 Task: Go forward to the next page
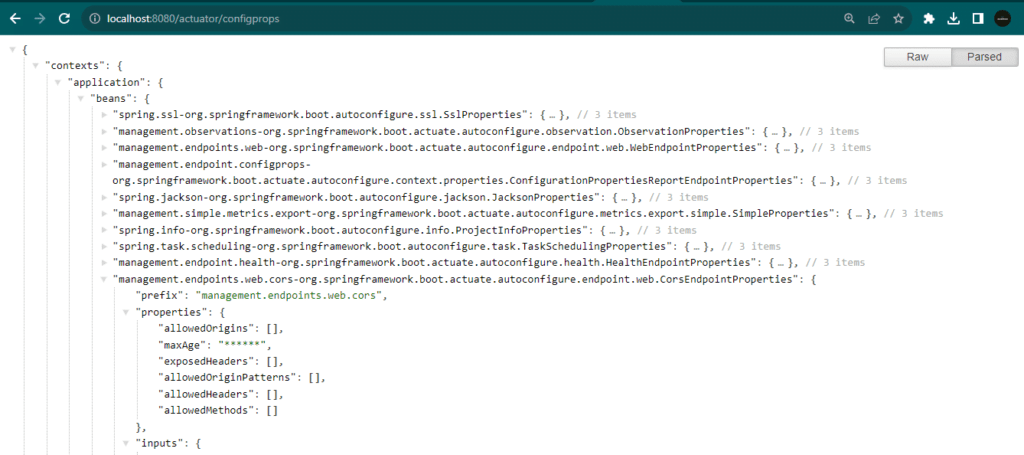[x=40, y=19]
